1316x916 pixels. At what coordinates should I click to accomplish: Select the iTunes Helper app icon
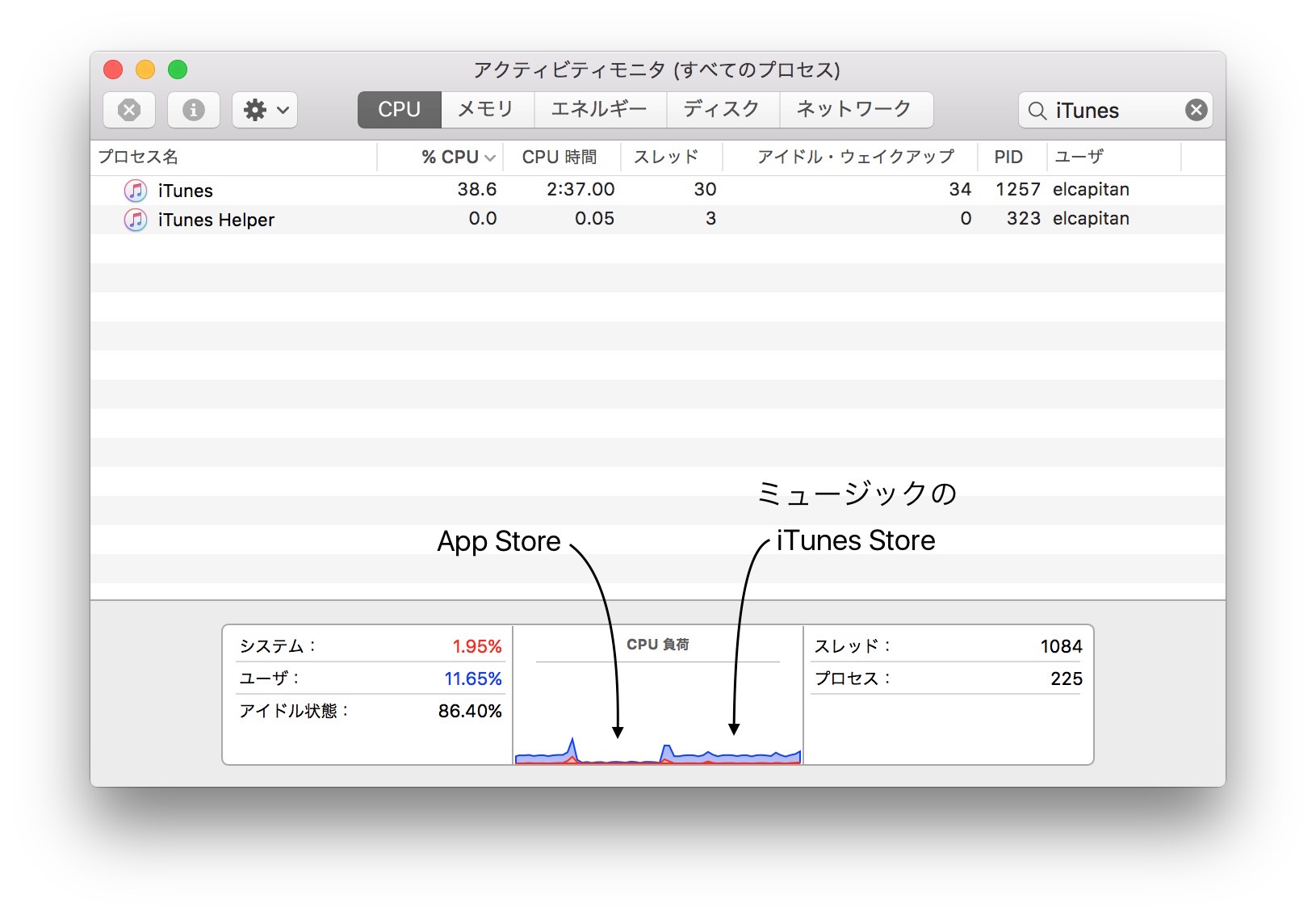click(136, 220)
